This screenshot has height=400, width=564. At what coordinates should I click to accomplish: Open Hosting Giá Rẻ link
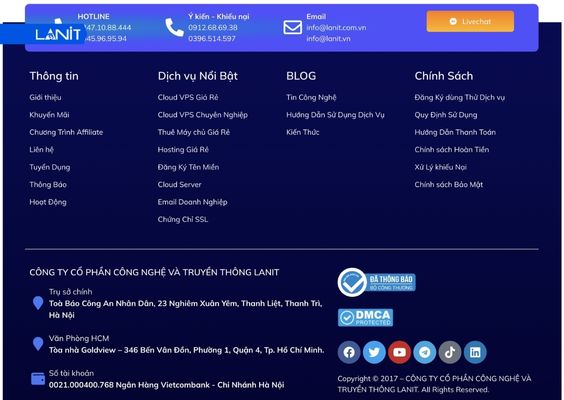[183, 150]
